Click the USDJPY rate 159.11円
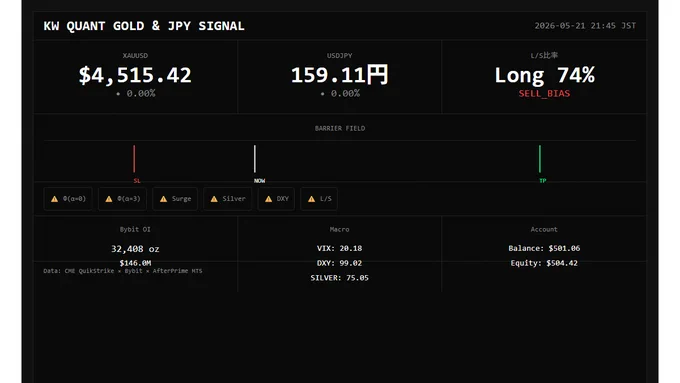The width and height of the screenshot is (680, 383). 340,75
